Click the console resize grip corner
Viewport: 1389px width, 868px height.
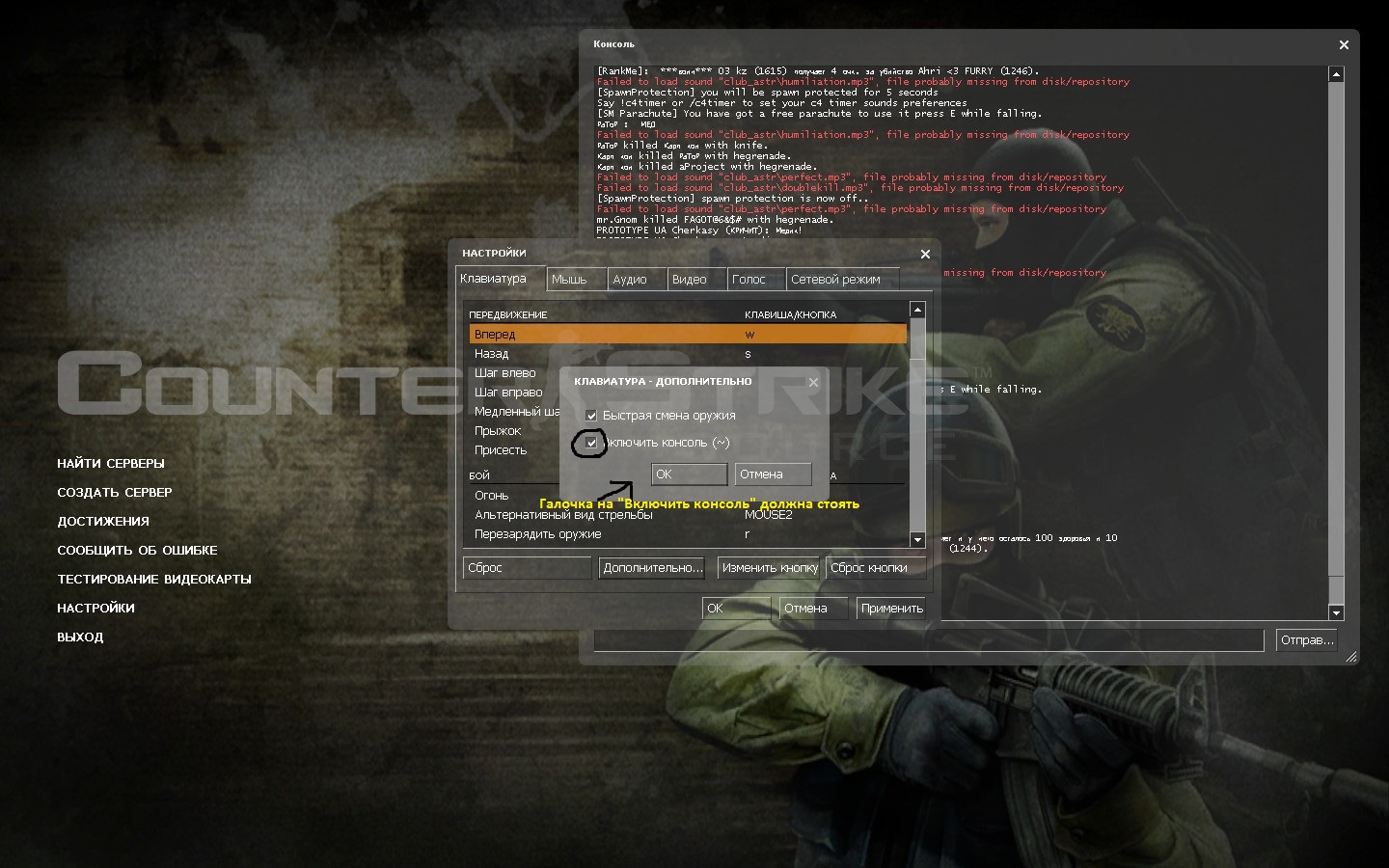pos(1351,657)
